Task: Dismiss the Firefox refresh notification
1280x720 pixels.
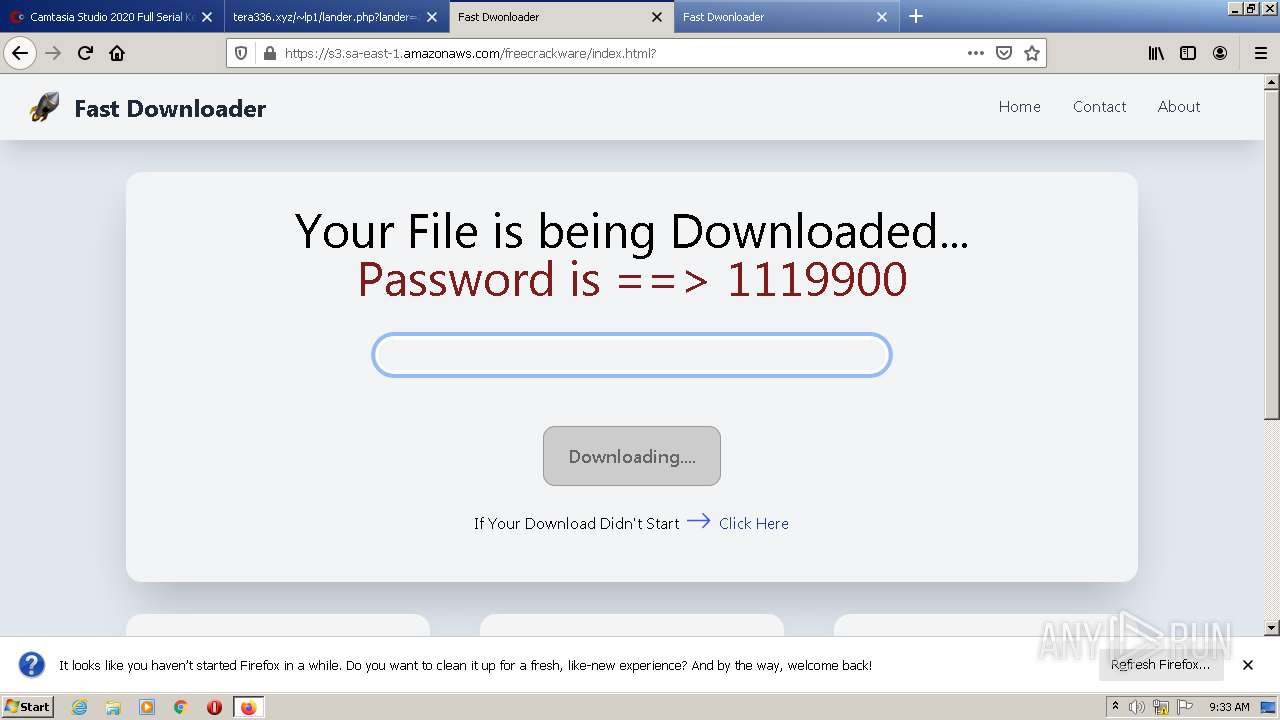Action: (x=1248, y=665)
